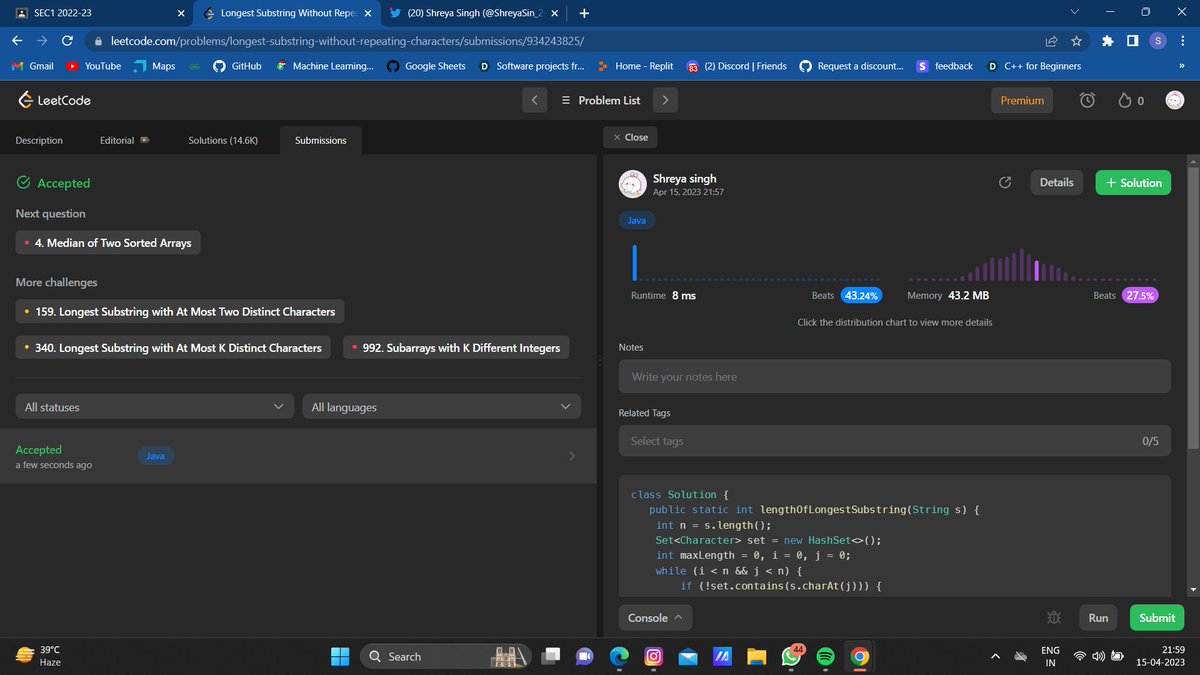Screen dimensions: 1200x675
Task: Click the browser back arrow
Action: tap(17, 41)
